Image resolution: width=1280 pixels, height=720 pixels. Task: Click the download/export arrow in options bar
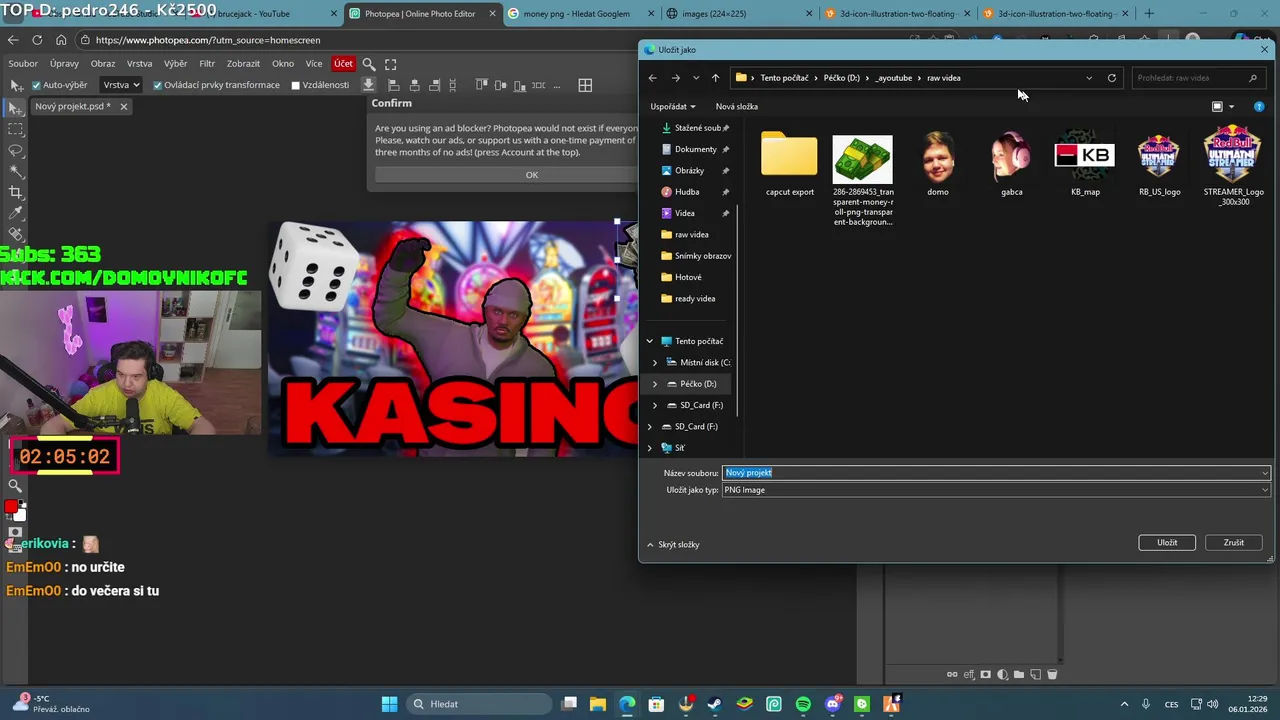click(368, 85)
